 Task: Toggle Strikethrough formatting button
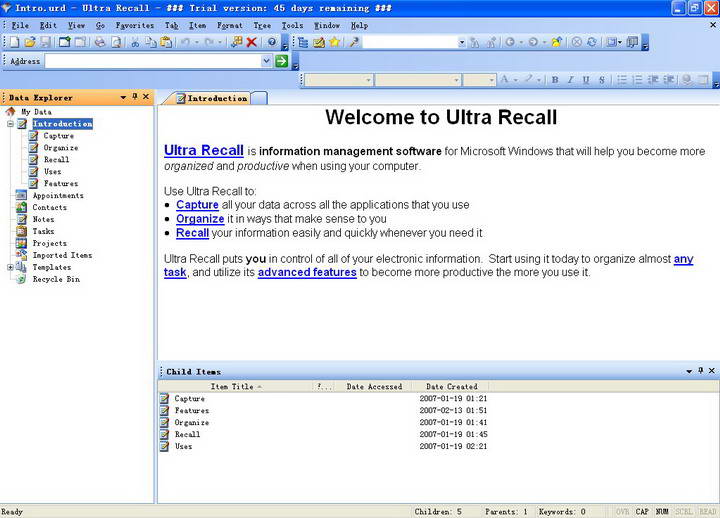[x=602, y=80]
